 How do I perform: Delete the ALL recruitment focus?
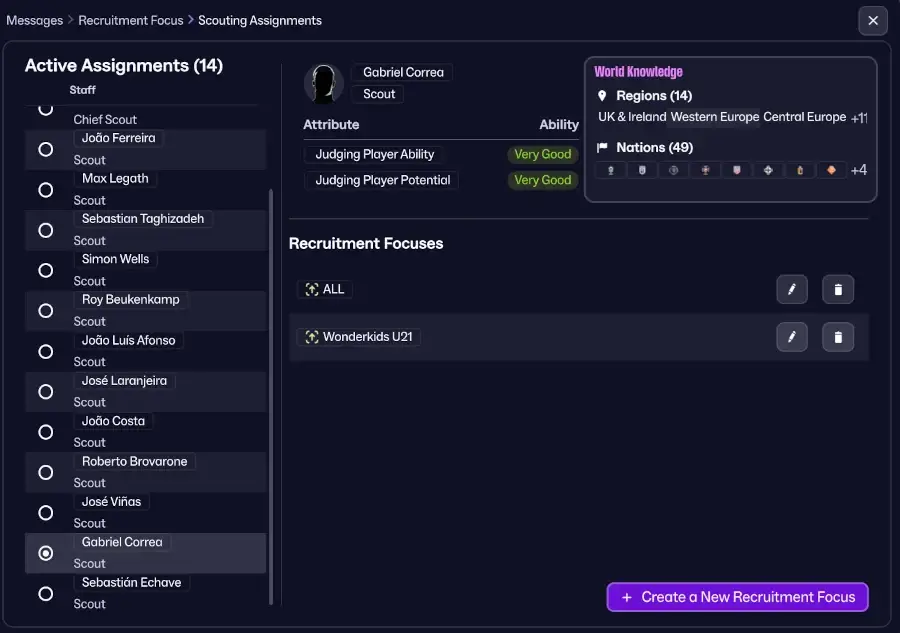pyautogui.click(x=837, y=289)
